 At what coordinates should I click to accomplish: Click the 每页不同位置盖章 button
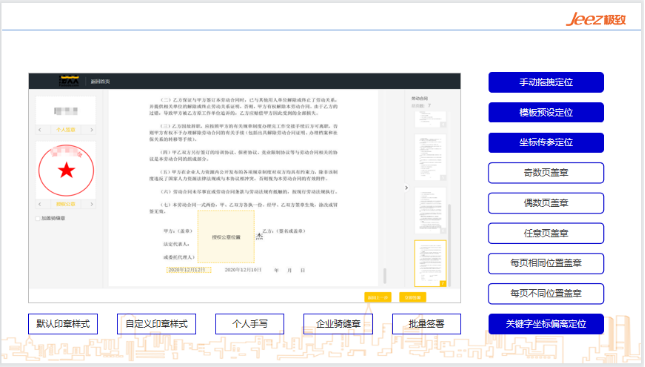[546, 293]
